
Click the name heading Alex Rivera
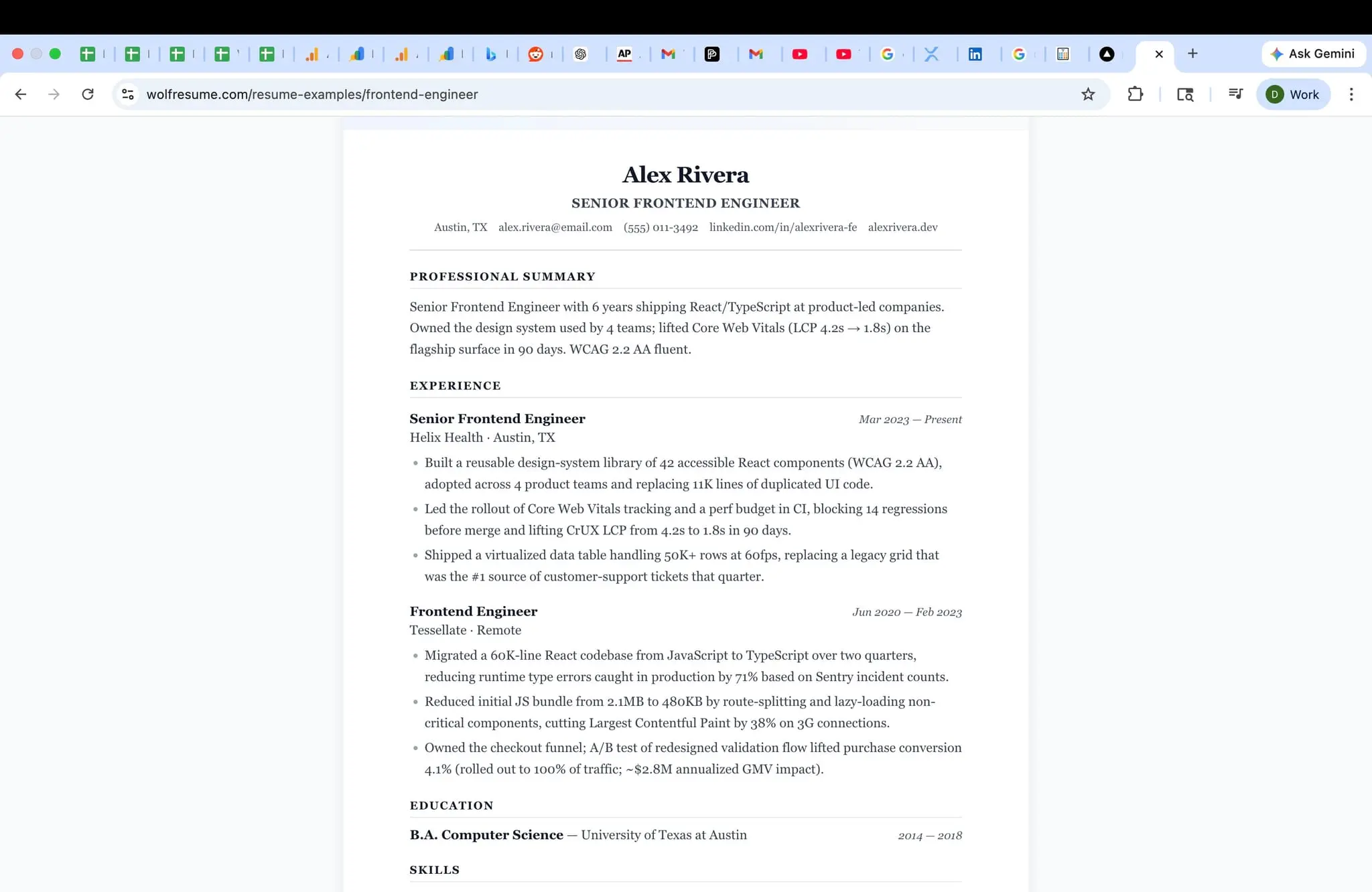pyautogui.click(x=685, y=174)
